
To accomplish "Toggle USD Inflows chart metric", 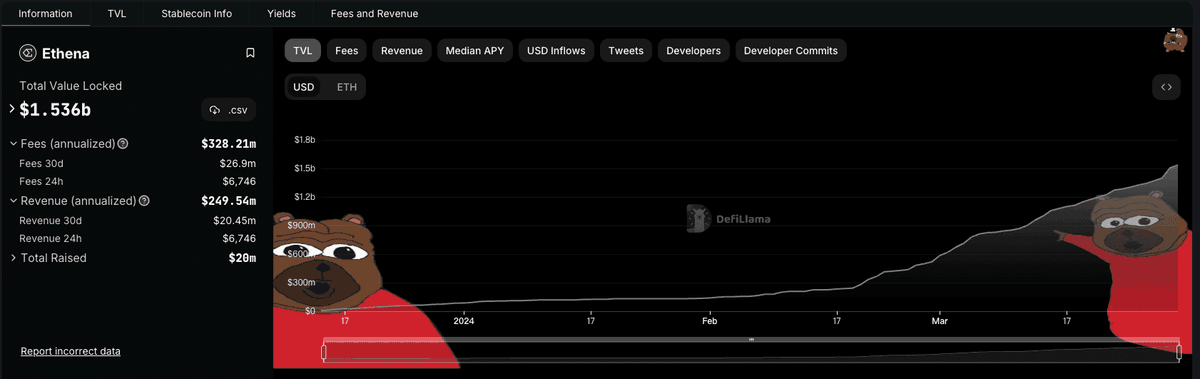I will pos(557,50).
